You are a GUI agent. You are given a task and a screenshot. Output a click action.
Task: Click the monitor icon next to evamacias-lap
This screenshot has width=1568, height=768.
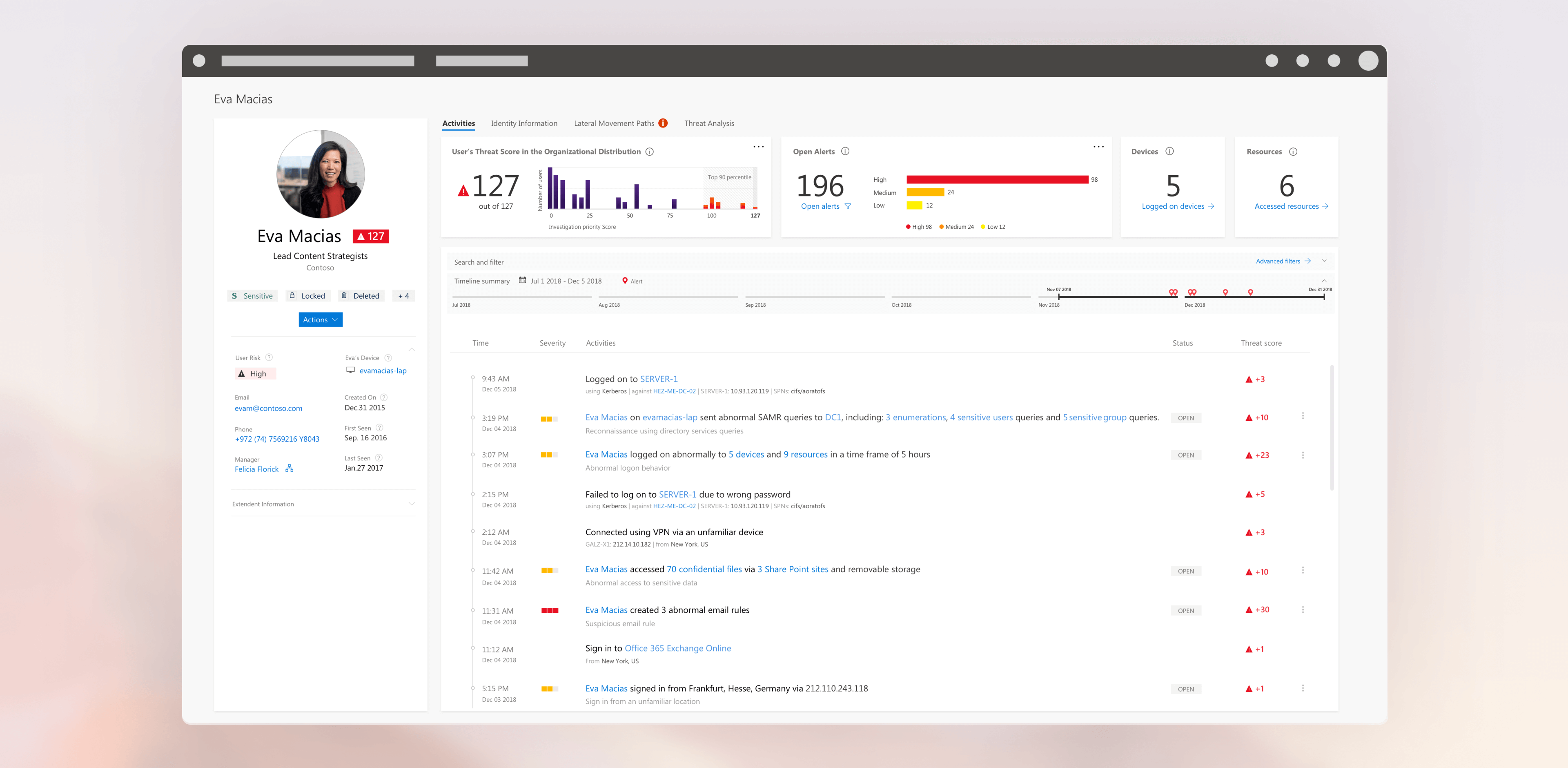click(x=350, y=370)
